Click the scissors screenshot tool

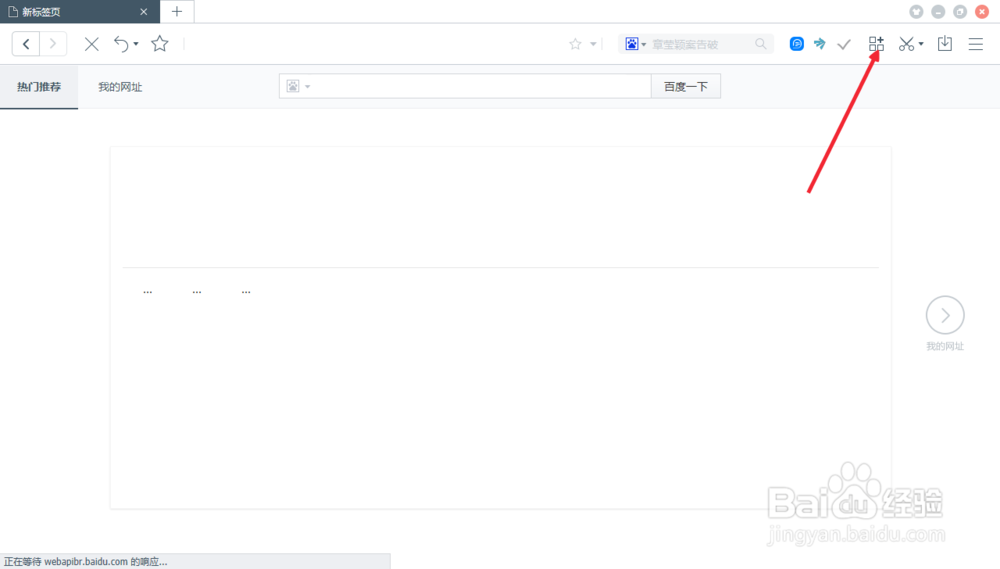pyautogui.click(x=906, y=43)
